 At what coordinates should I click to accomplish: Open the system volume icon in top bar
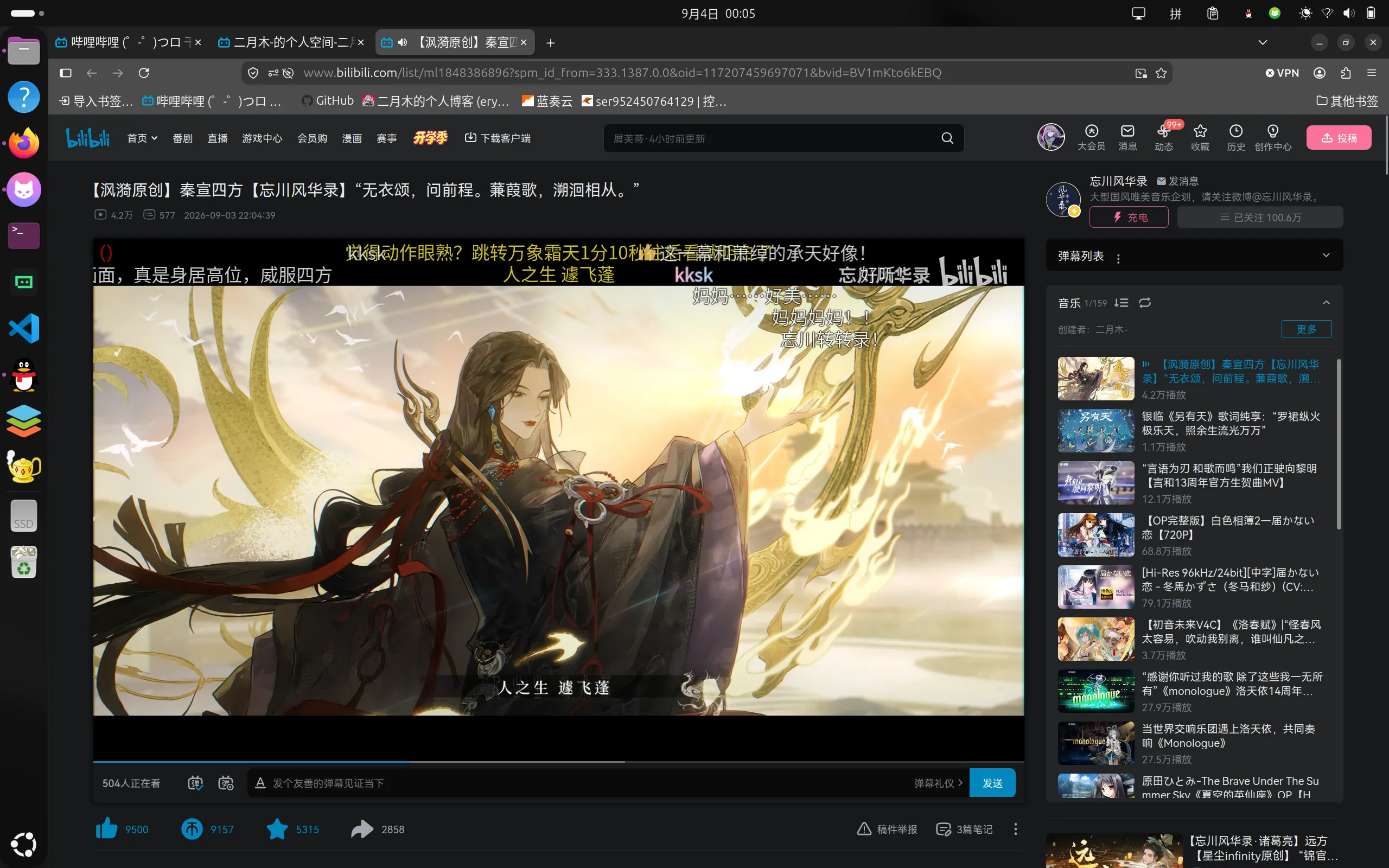point(1349,13)
